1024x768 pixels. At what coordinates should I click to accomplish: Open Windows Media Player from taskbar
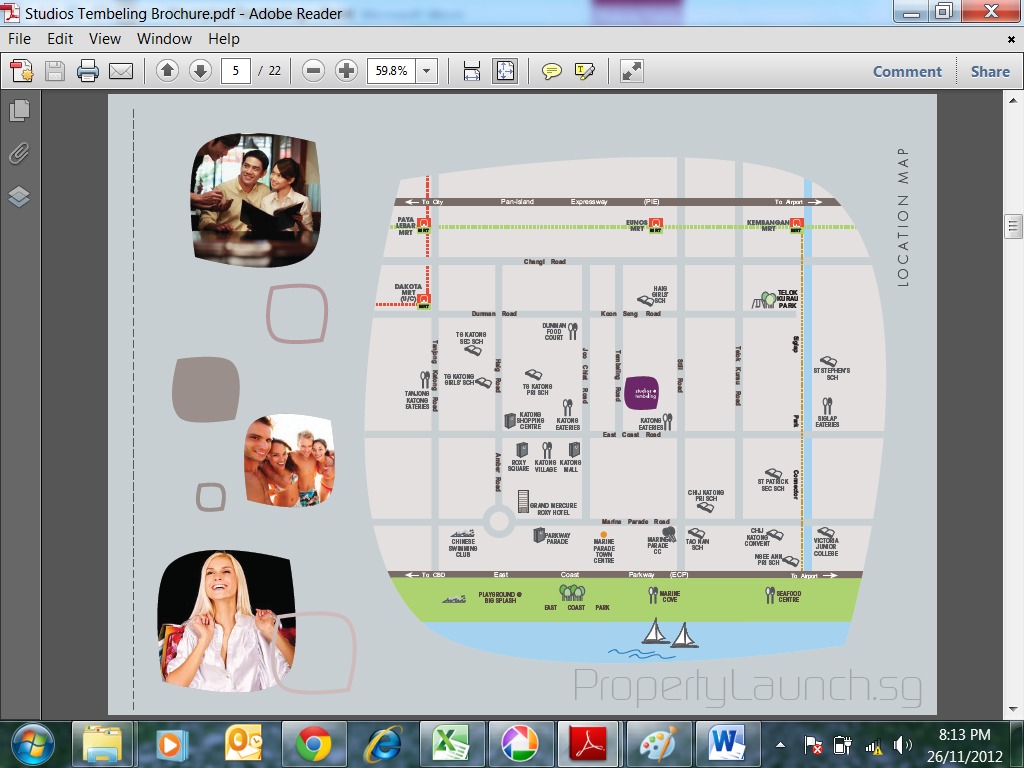[172, 744]
